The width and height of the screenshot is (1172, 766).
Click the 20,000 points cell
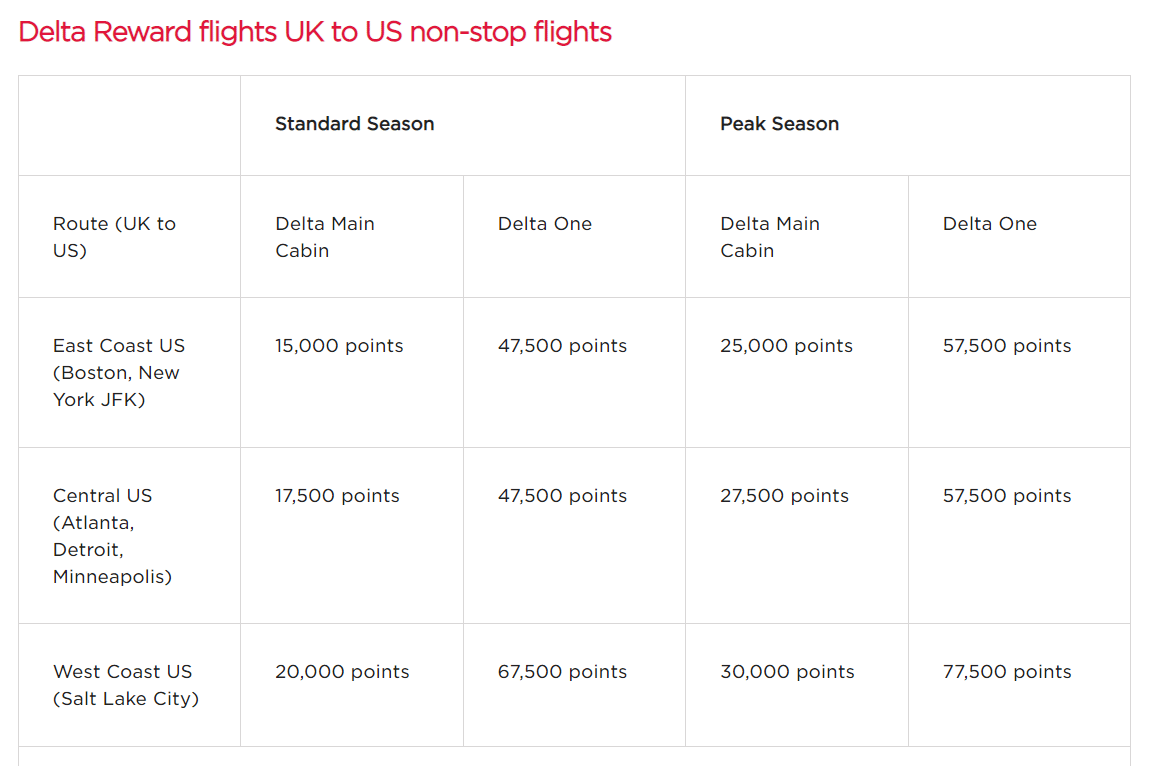(342, 672)
